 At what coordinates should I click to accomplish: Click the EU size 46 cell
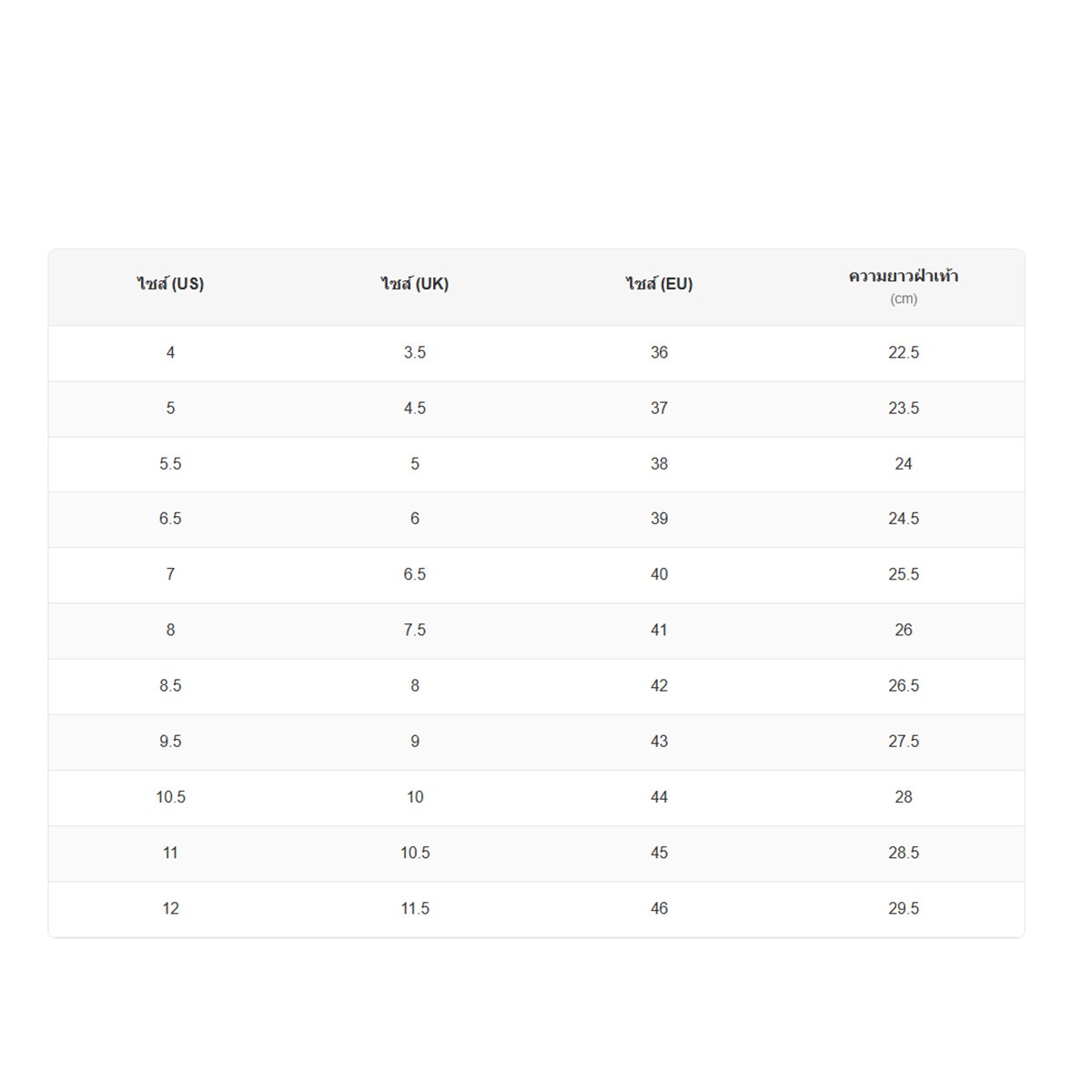point(659,909)
